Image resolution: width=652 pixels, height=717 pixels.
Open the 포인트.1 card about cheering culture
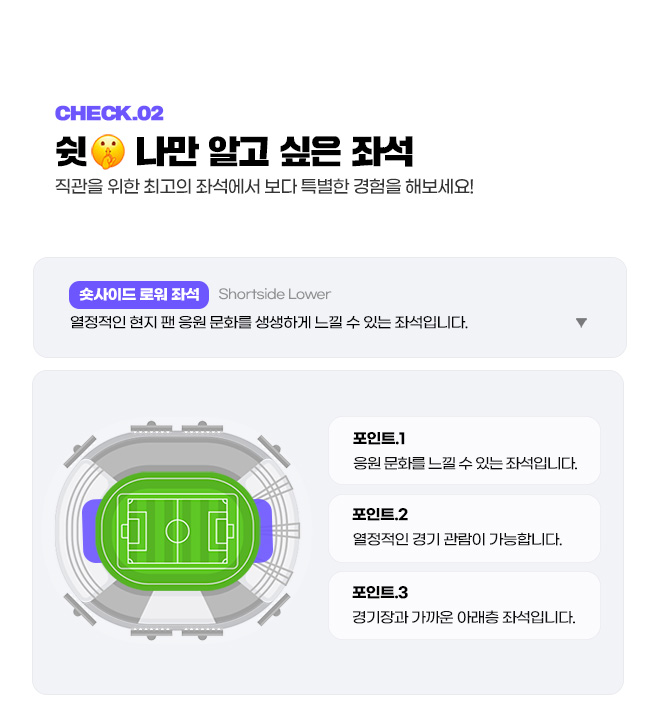(x=464, y=450)
